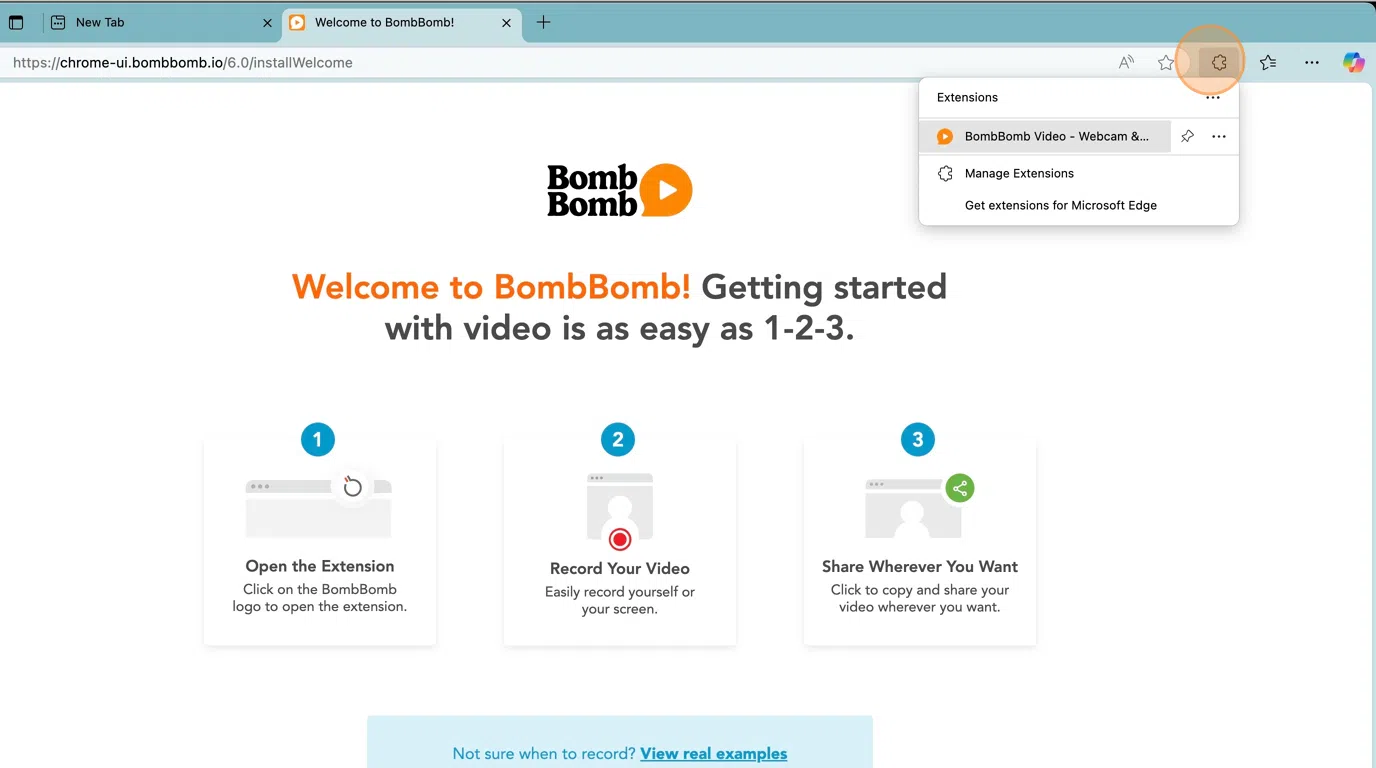Select the Welcome to BombBomb! tab
The width and height of the screenshot is (1376, 768).
(400, 22)
